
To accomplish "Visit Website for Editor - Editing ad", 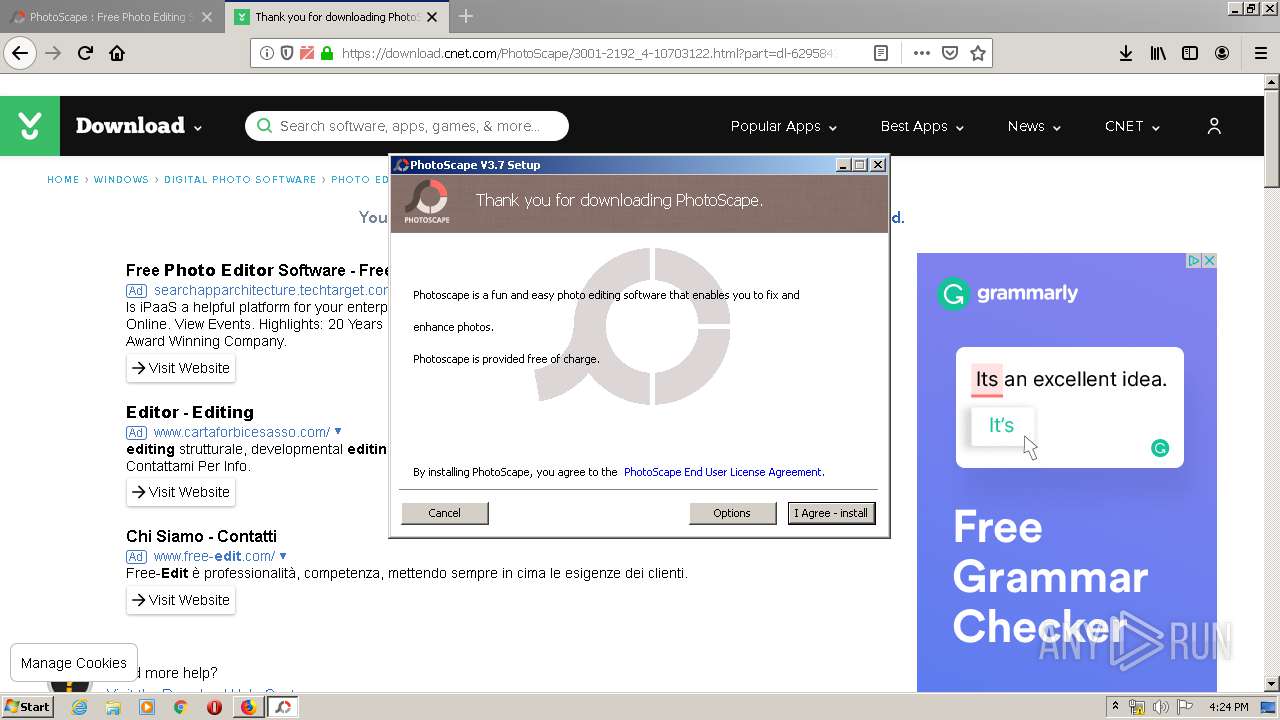I will pyautogui.click(x=181, y=492).
